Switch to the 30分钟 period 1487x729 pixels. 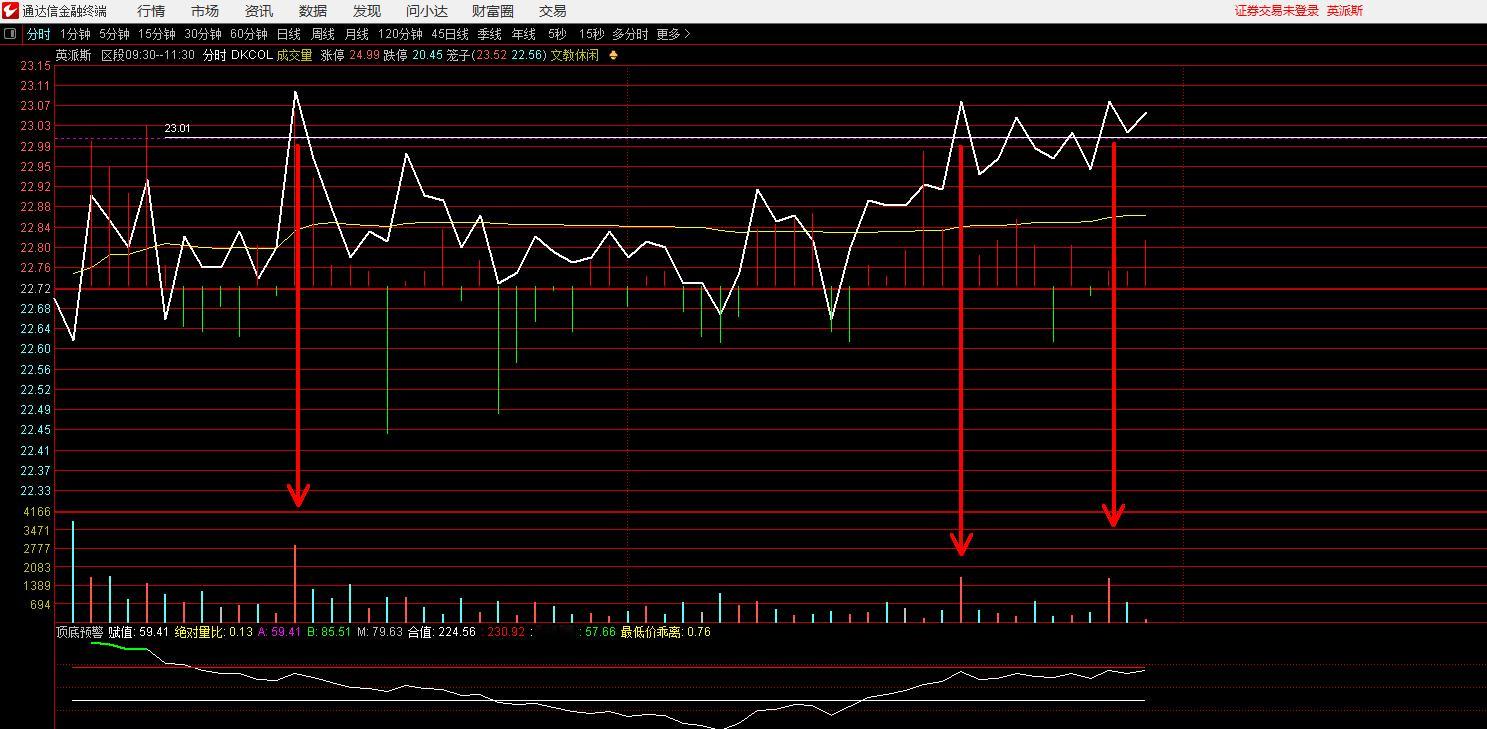click(203, 34)
